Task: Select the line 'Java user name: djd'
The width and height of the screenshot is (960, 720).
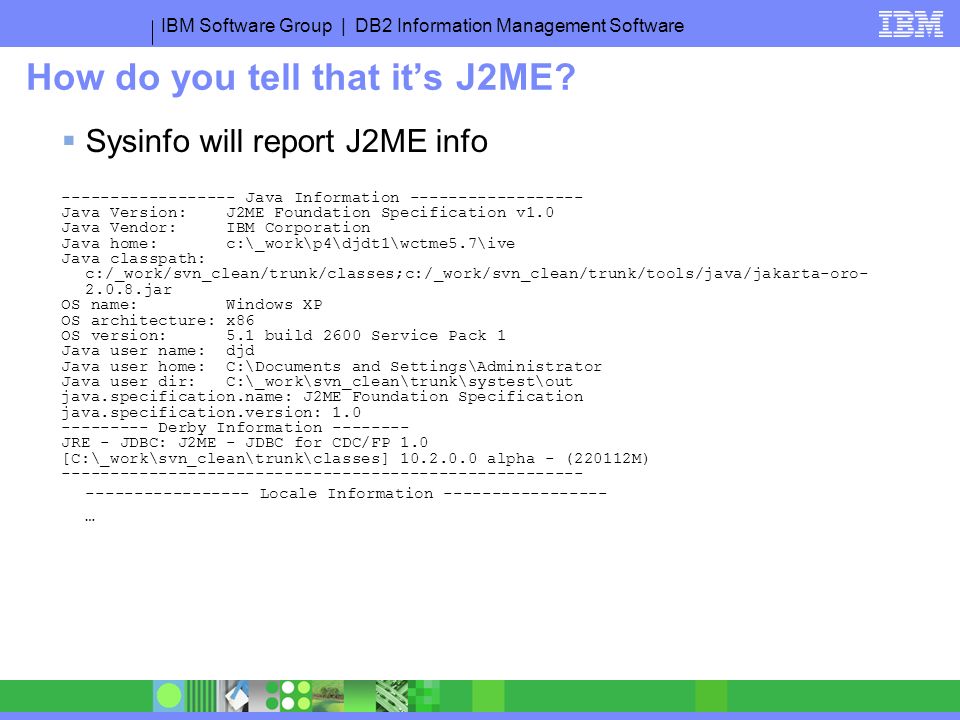Action: [158, 351]
